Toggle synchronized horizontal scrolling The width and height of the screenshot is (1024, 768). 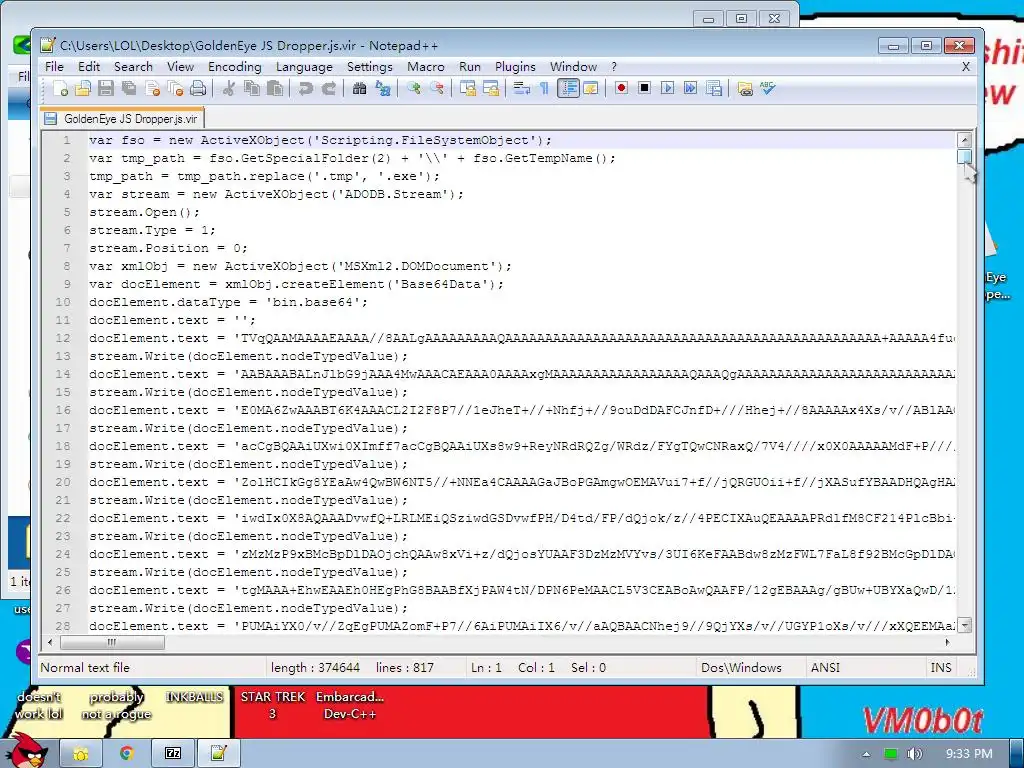click(490, 88)
